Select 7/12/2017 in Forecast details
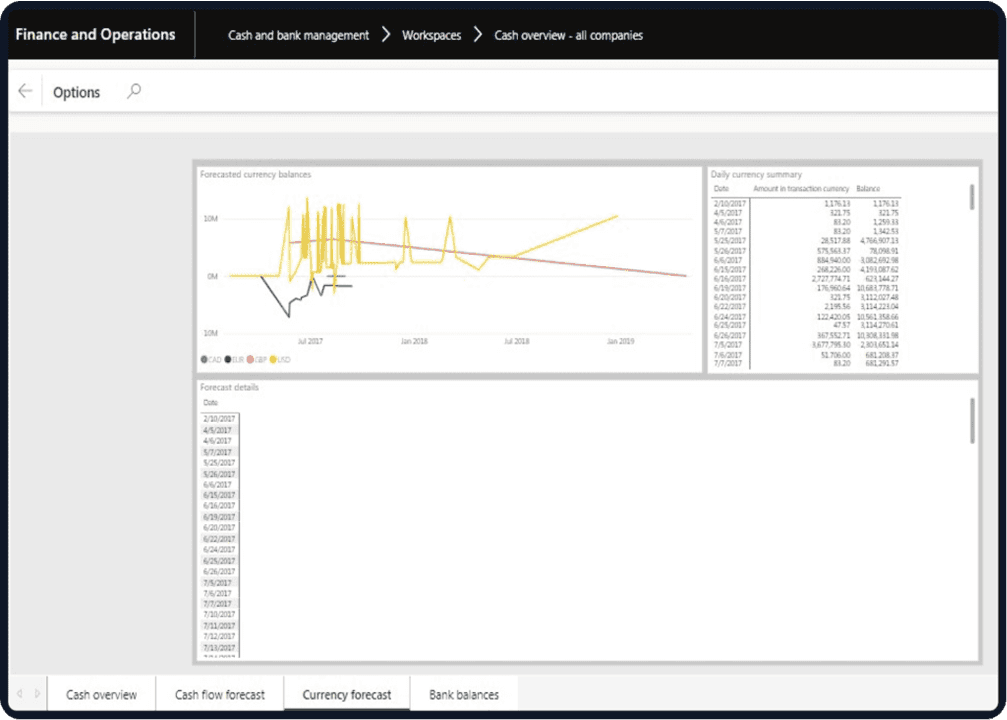The width and height of the screenshot is (1007, 720). tap(219, 637)
